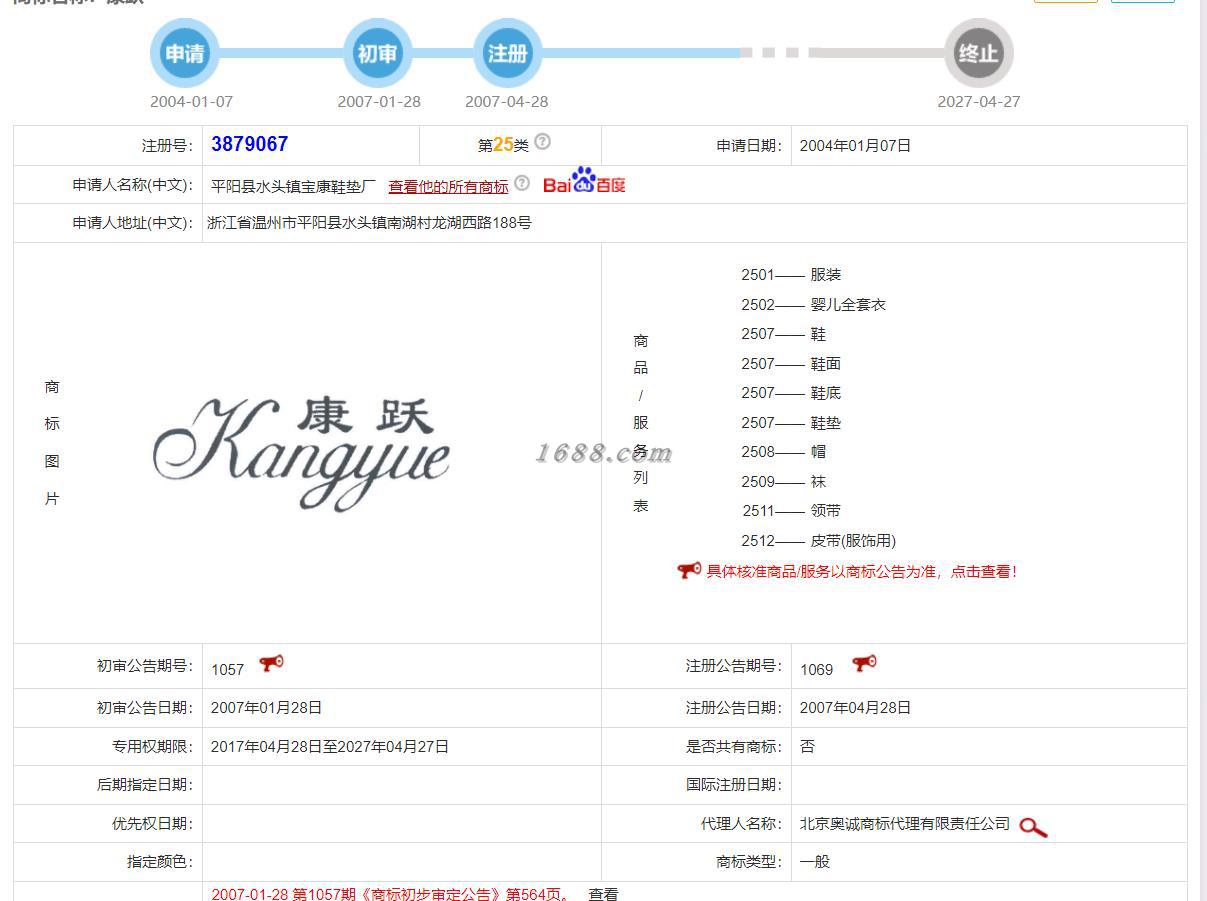1207x901 pixels.
Task: Click goods item 2502 婴儿全套衣
Action: click(813, 305)
